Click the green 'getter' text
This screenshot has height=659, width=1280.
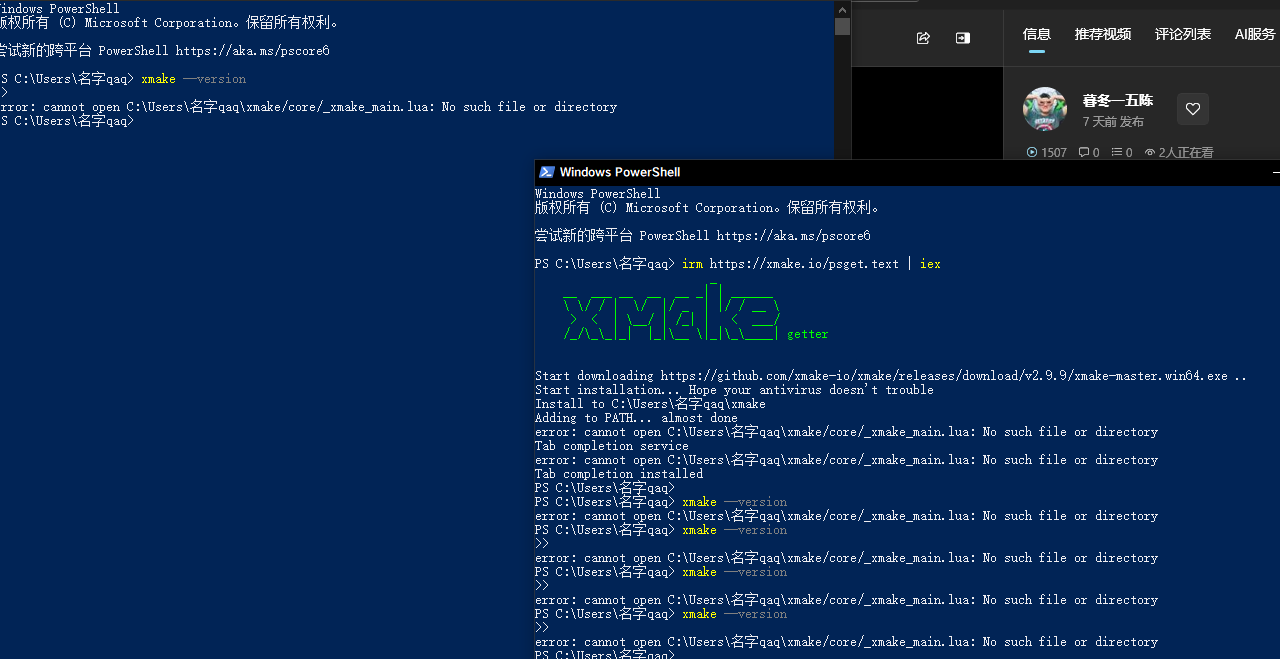[808, 334]
